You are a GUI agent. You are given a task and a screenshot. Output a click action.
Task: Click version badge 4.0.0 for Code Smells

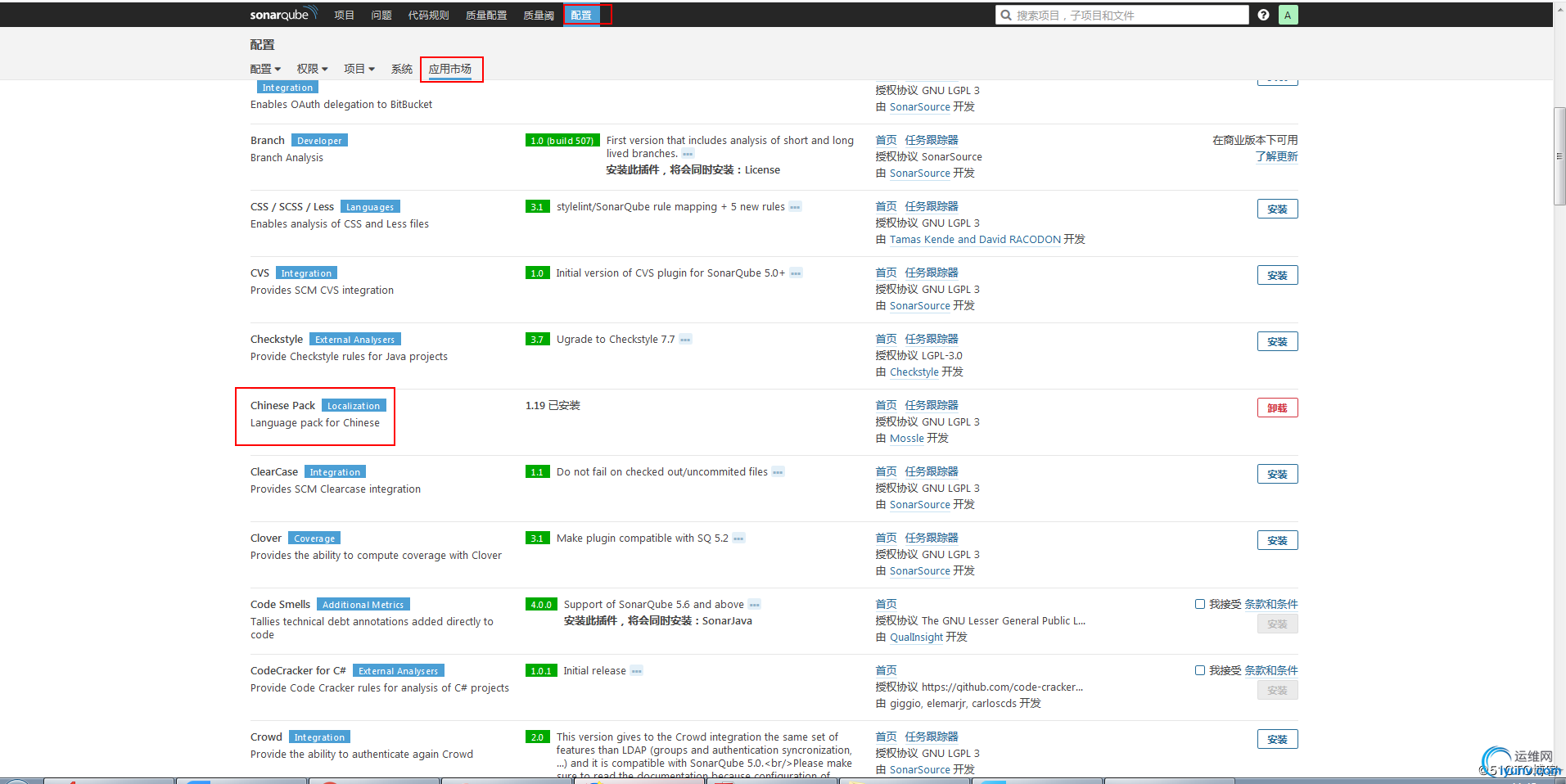(x=541, y=604)
